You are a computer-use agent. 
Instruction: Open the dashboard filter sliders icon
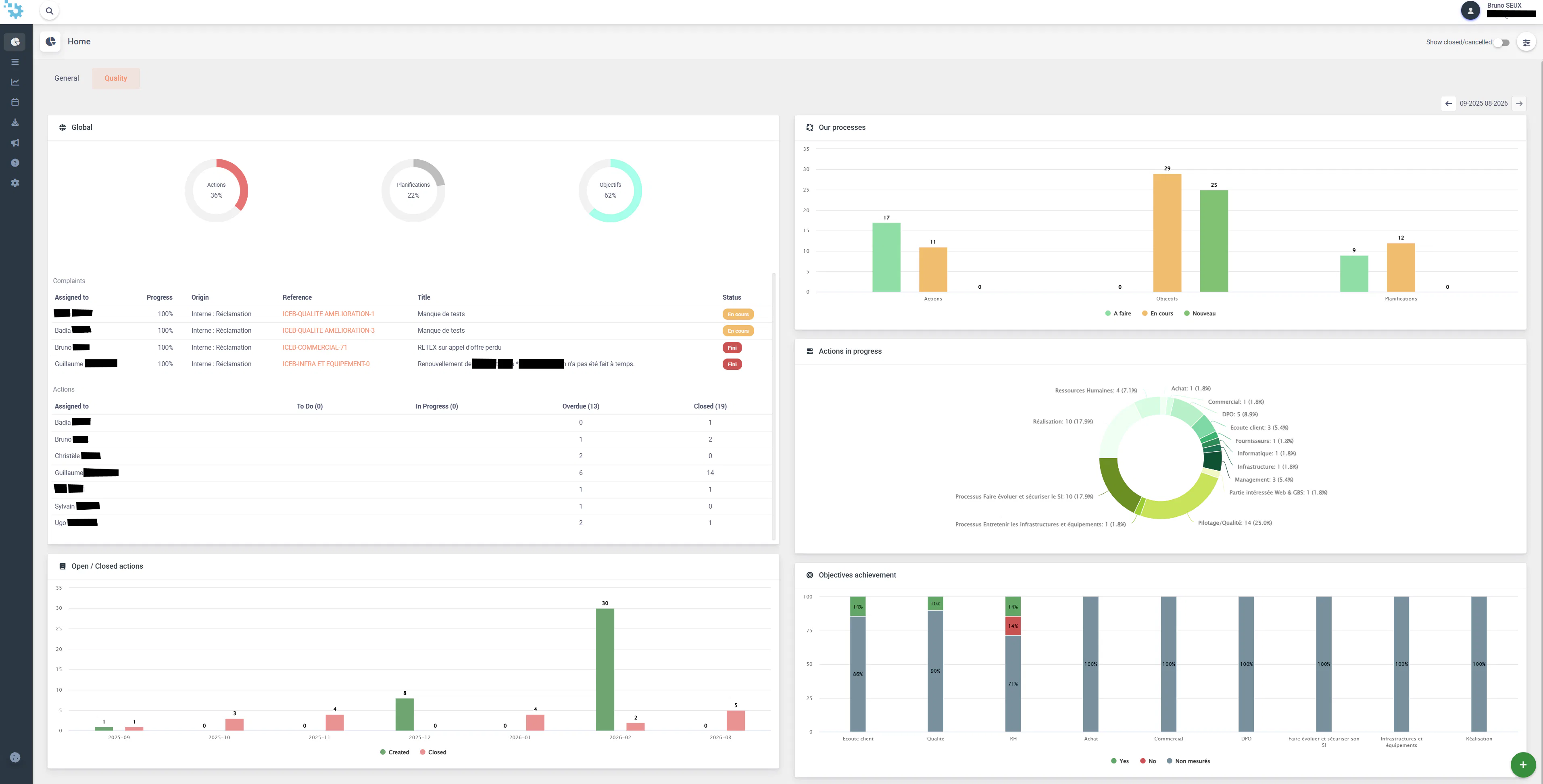click(x=1526, y=42)
